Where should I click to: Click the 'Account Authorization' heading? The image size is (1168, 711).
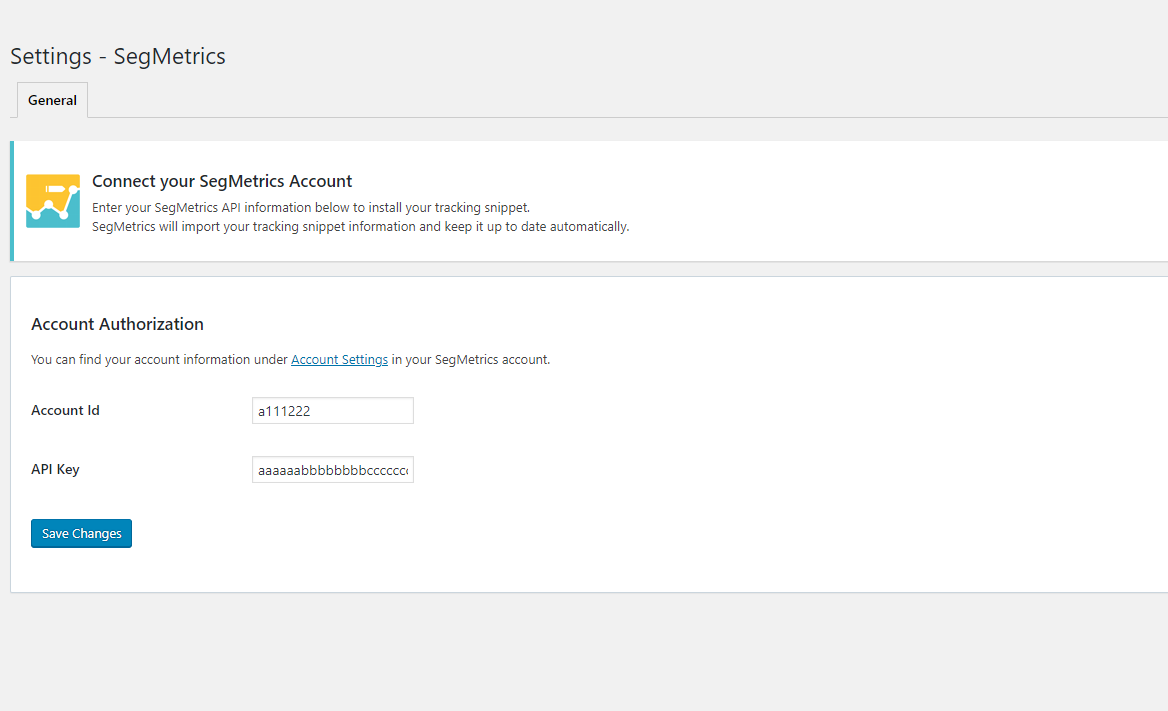tap(117, 324)
